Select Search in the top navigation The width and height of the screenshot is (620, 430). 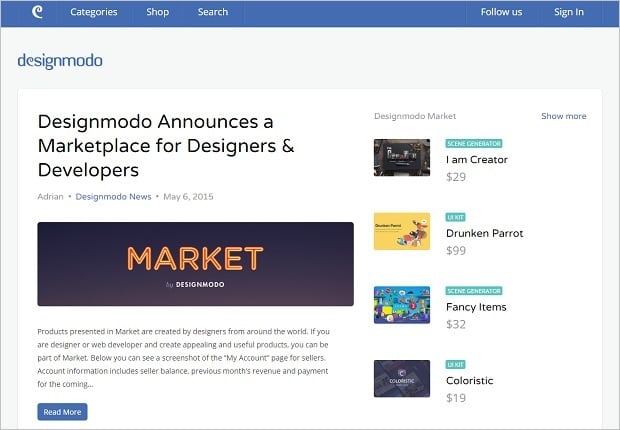(x=212, y=13)
